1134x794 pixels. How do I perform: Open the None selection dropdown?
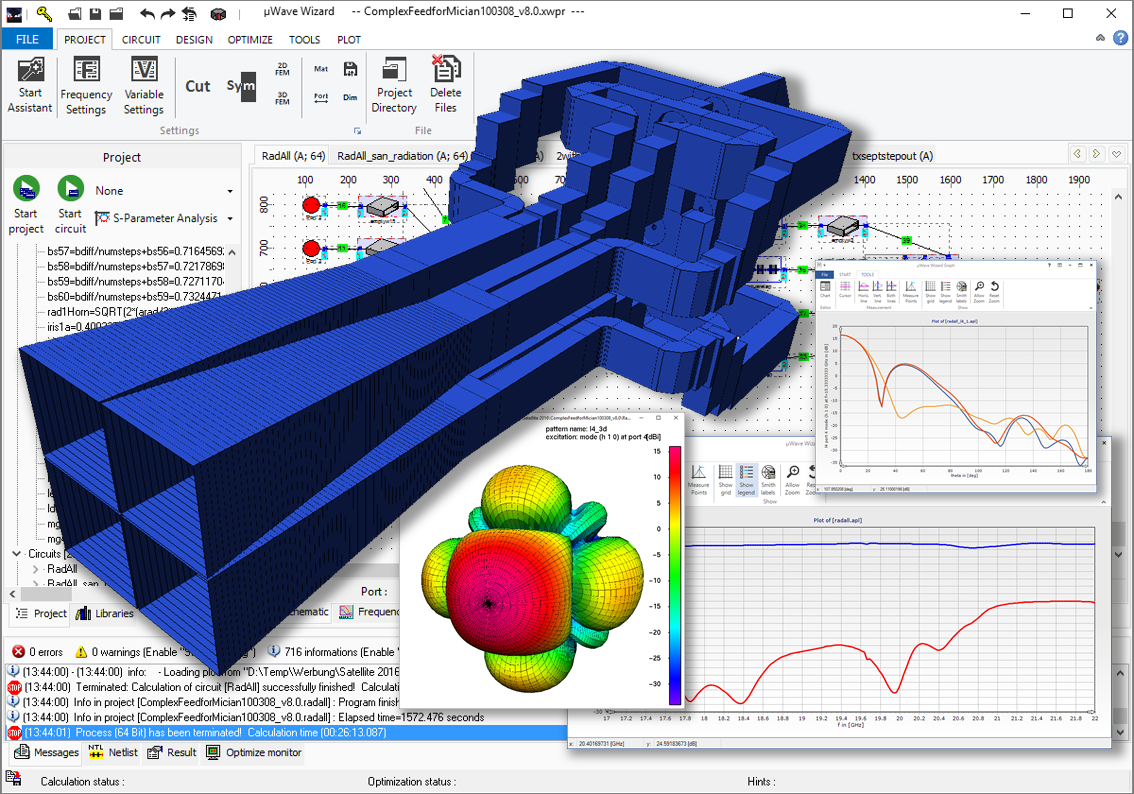pyautogui.click(x=164, y=191)
